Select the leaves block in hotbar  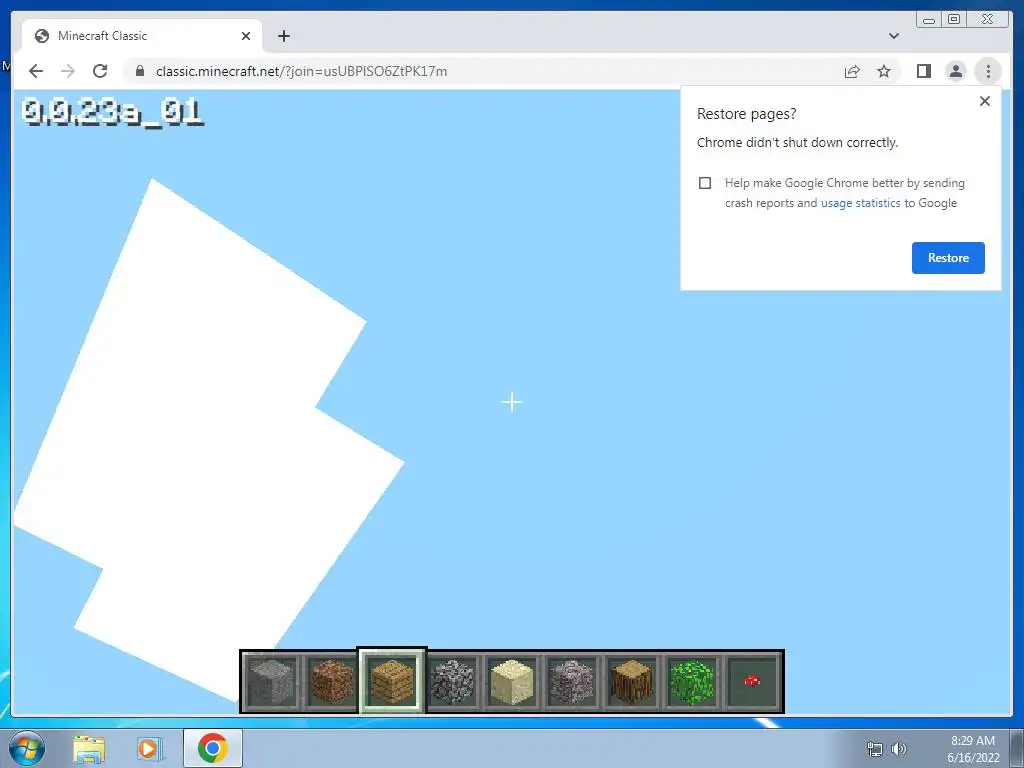[x=692, y=682]
